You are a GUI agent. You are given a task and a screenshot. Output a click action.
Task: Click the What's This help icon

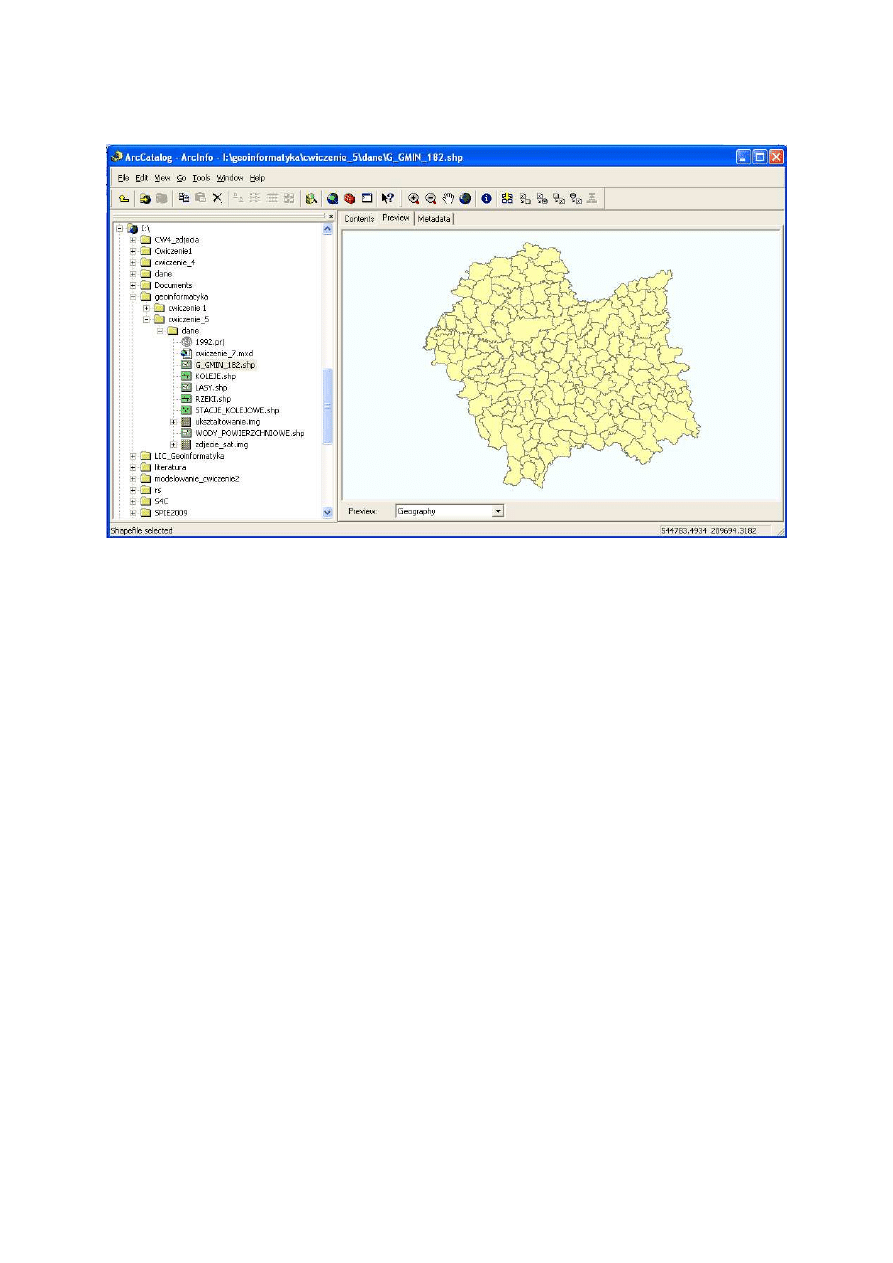(388, 198)
